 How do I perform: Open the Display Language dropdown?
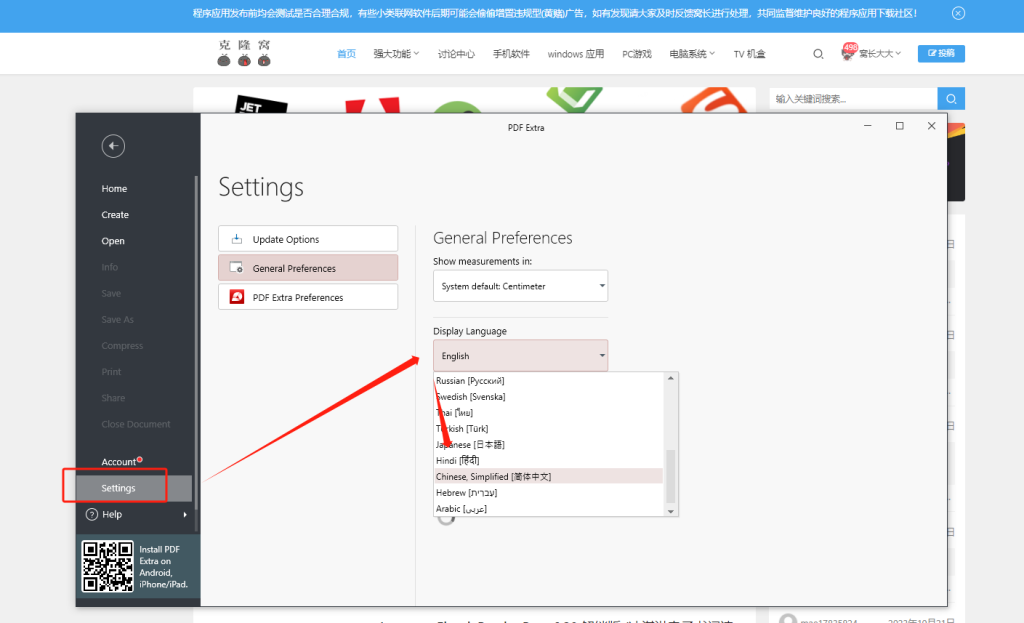[x=520, y=356]
